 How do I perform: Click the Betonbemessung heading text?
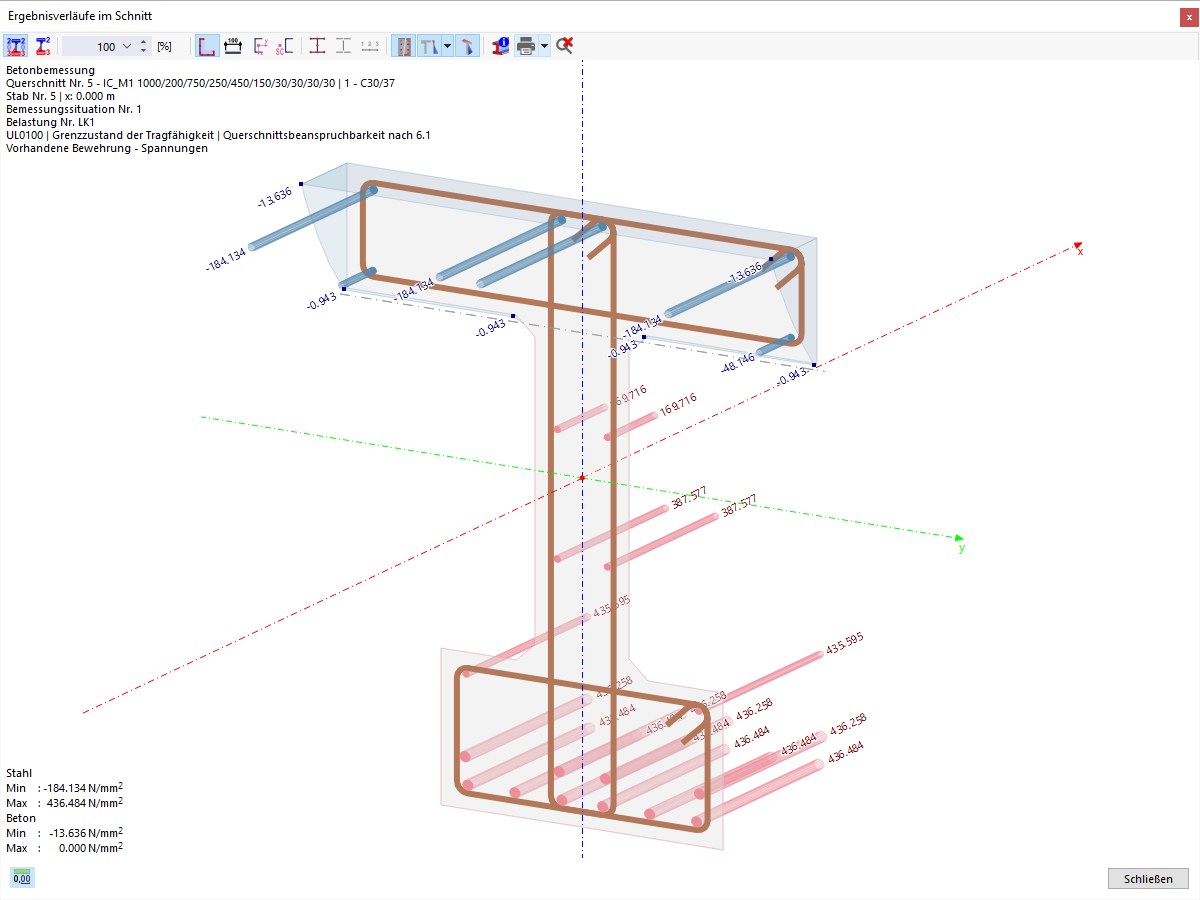pyautogui.click(x=50, y=70)
